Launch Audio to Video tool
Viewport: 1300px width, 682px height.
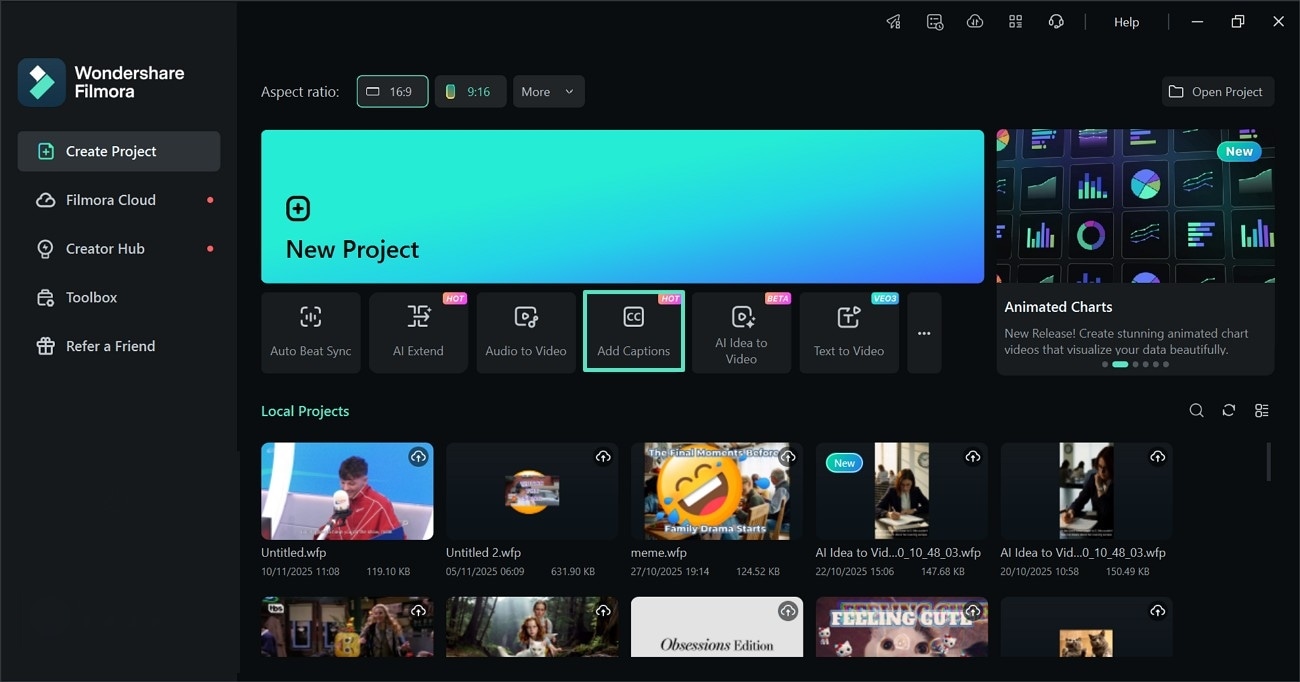coord(526,331)
